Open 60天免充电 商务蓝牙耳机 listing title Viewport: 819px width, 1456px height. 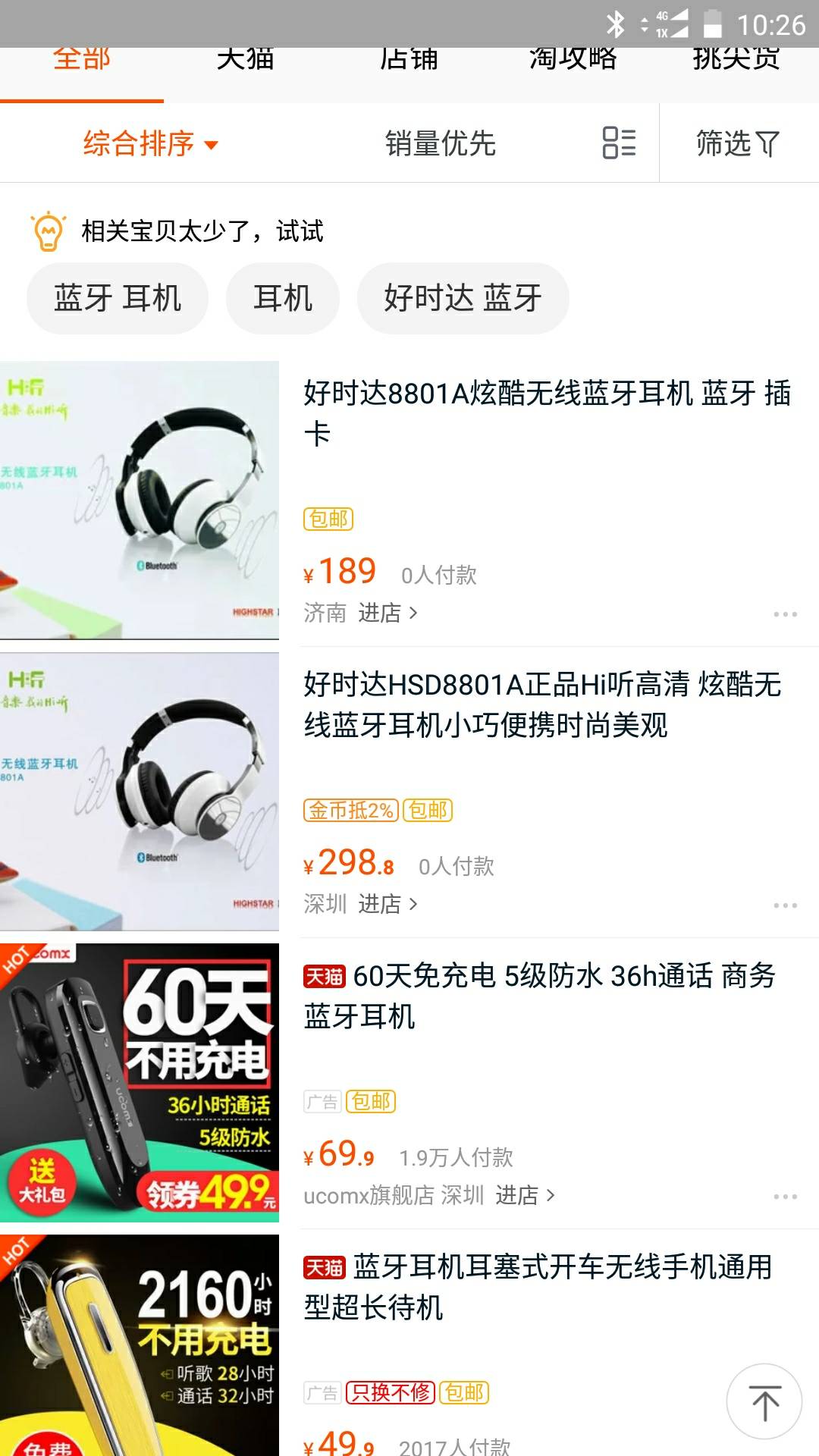point(540,996)
